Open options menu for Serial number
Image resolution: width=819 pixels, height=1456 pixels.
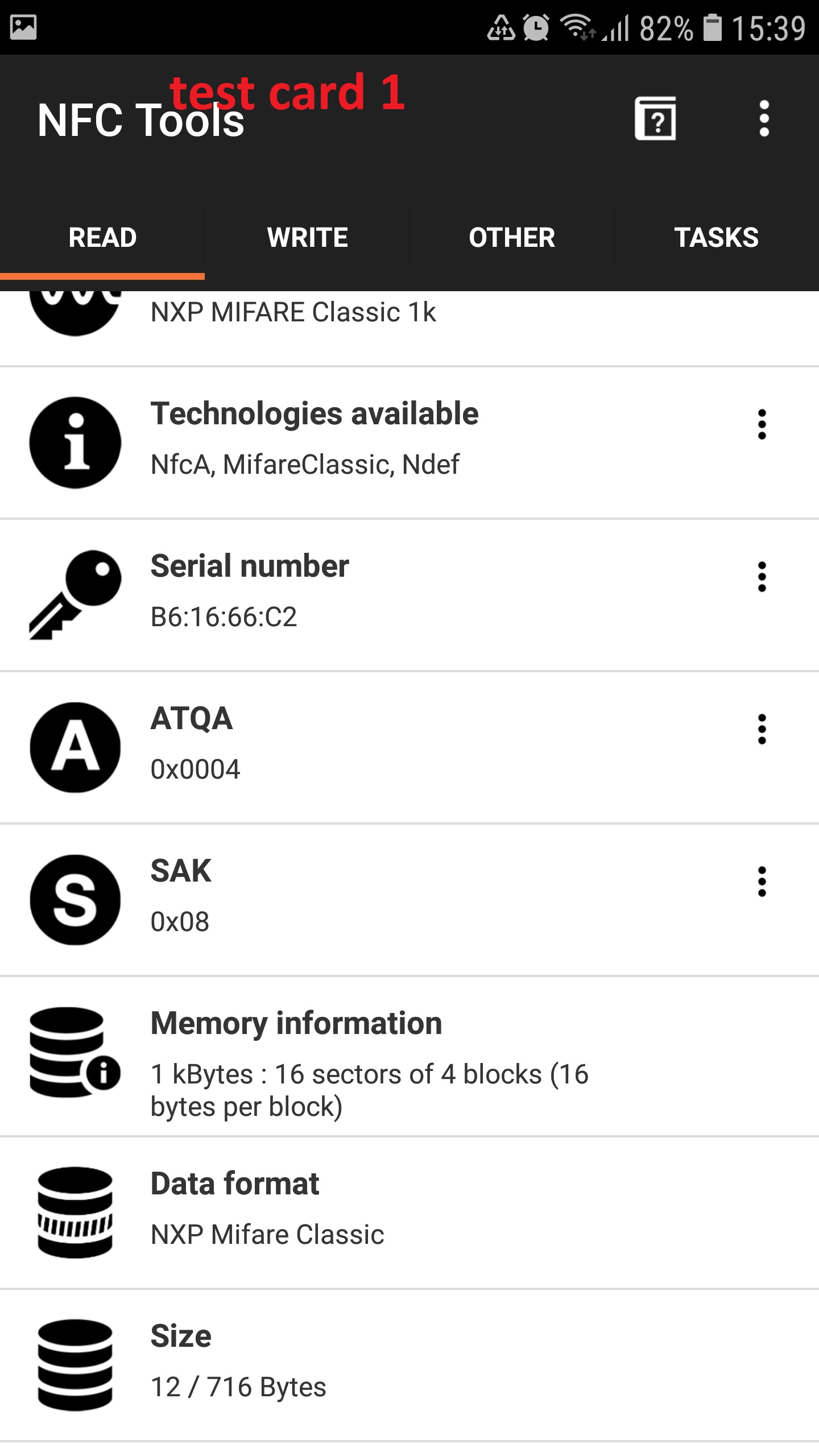click(x=762, y=577)
